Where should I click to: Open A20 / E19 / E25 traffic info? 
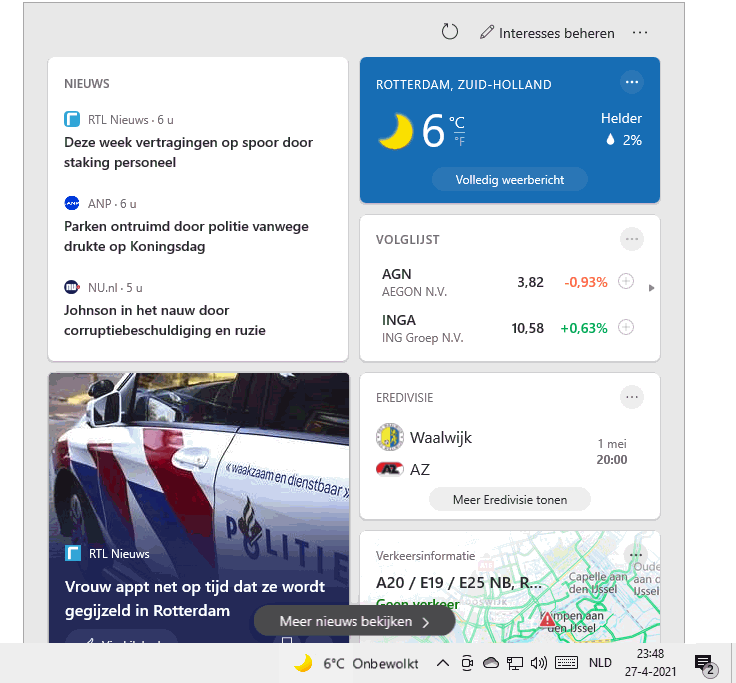point(459,583)
